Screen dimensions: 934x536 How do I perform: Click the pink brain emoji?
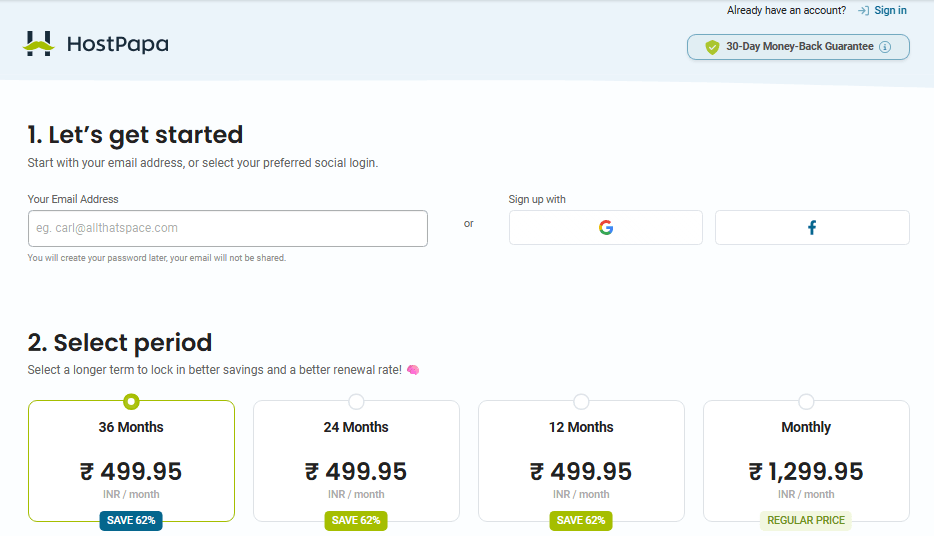coord(413,370)
